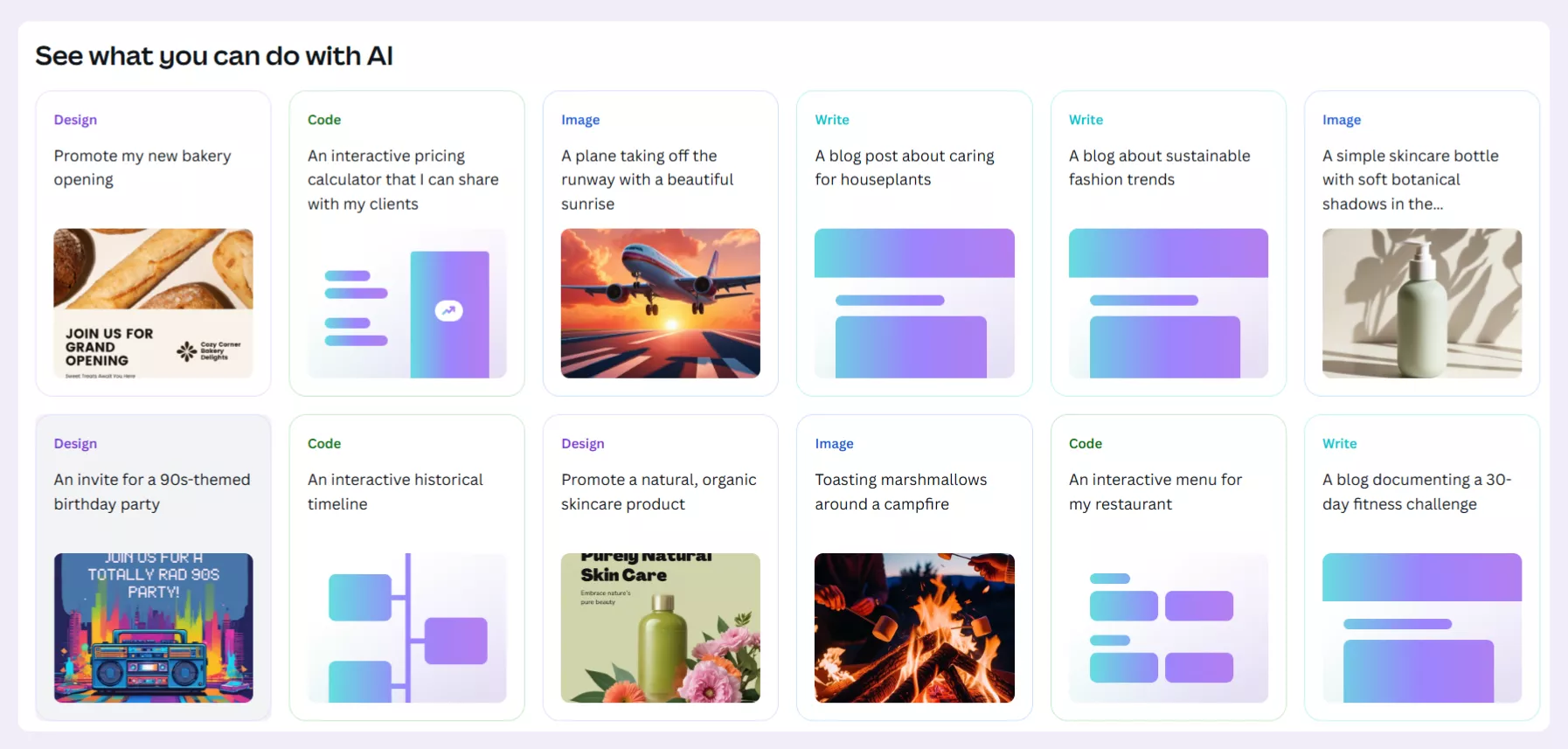The image size is (1568, 749).
Task: Open the 90s party invite thumbnail
Action: 153,628
